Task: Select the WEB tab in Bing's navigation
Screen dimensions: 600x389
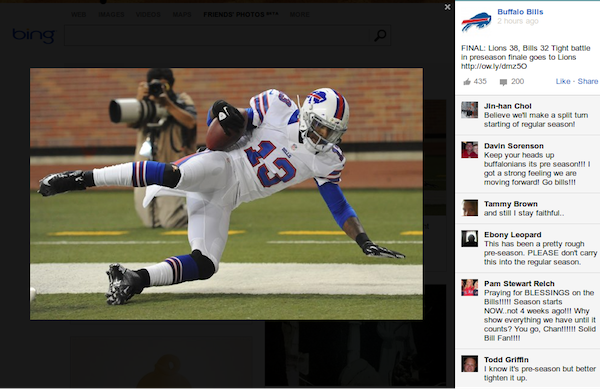Action: coord(78,15)
